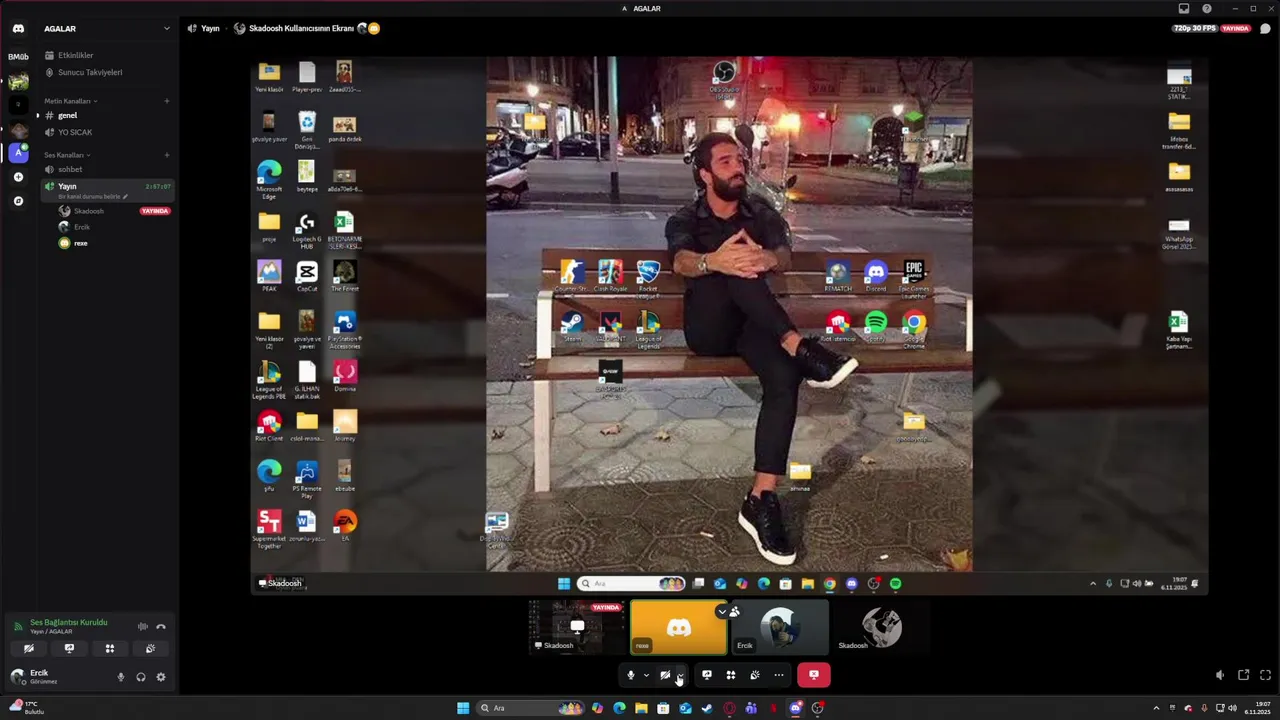Open the AGALAR server with the A icon
Viewport: 1280px width, 720px height.
click(x=18, y=153)
